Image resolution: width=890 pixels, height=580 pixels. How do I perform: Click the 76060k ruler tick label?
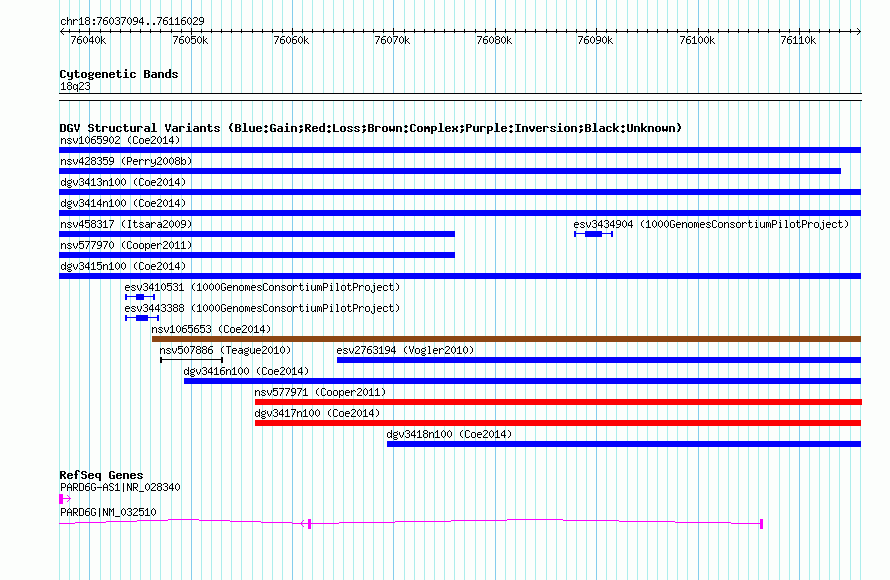291,40
